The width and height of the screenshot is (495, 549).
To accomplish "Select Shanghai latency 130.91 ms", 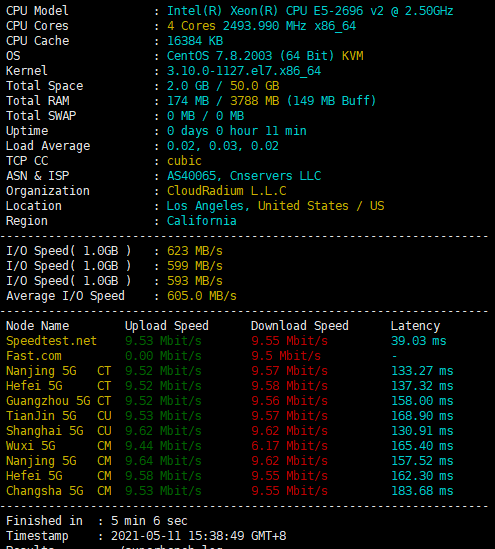I will (422, 431).
